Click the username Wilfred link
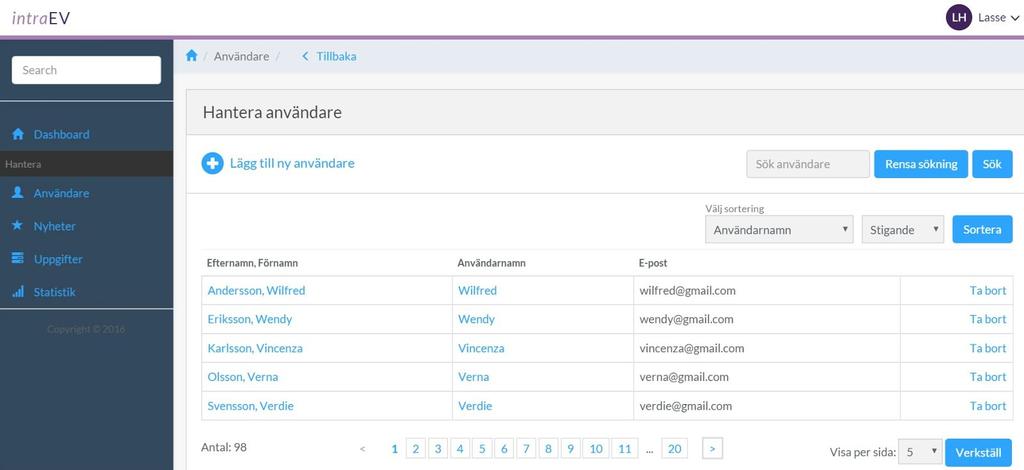Viewport: 1024px width, 470px height. [477, 290]
